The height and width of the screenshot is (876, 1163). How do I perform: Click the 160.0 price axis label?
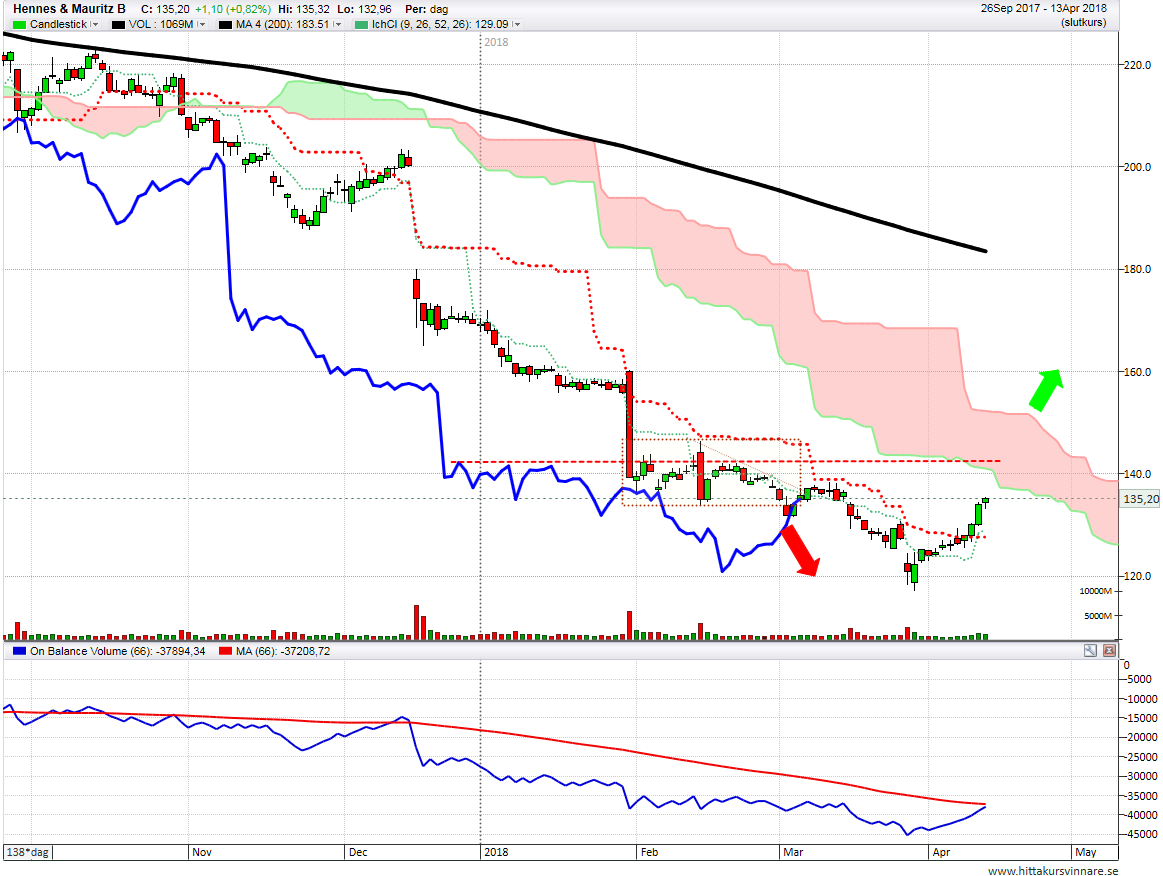(x=1137, y=372)
